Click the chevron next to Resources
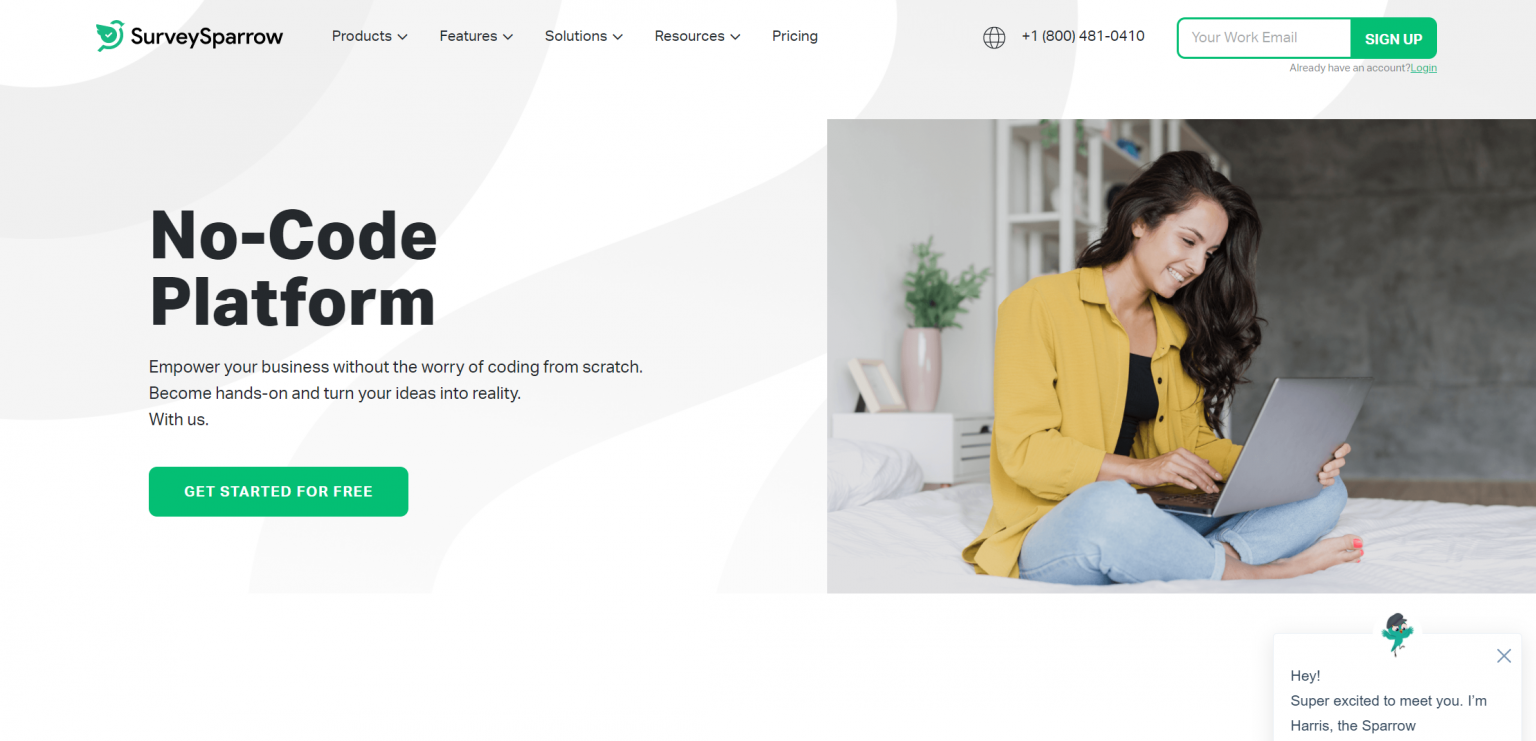Image resolution: width=1536 pixels, height=741 pixels. click(735, 37)
